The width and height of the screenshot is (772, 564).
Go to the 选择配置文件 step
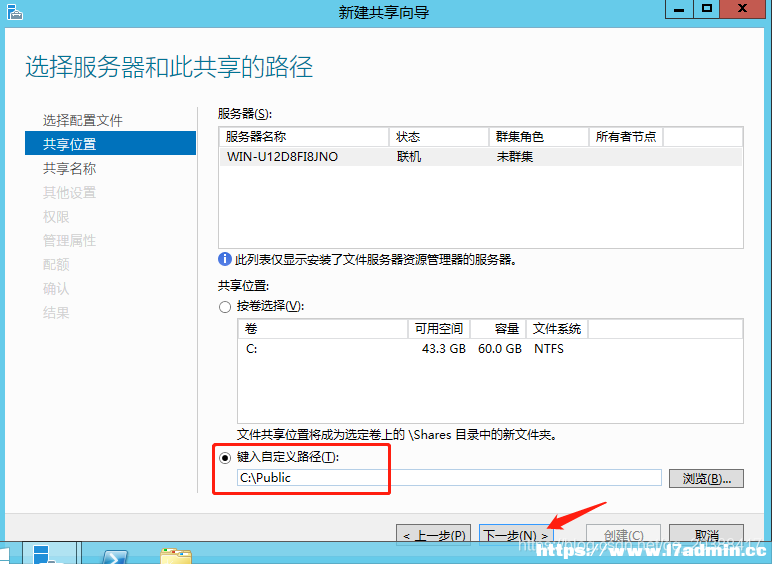pyautogui.click(x=83, y=120)
